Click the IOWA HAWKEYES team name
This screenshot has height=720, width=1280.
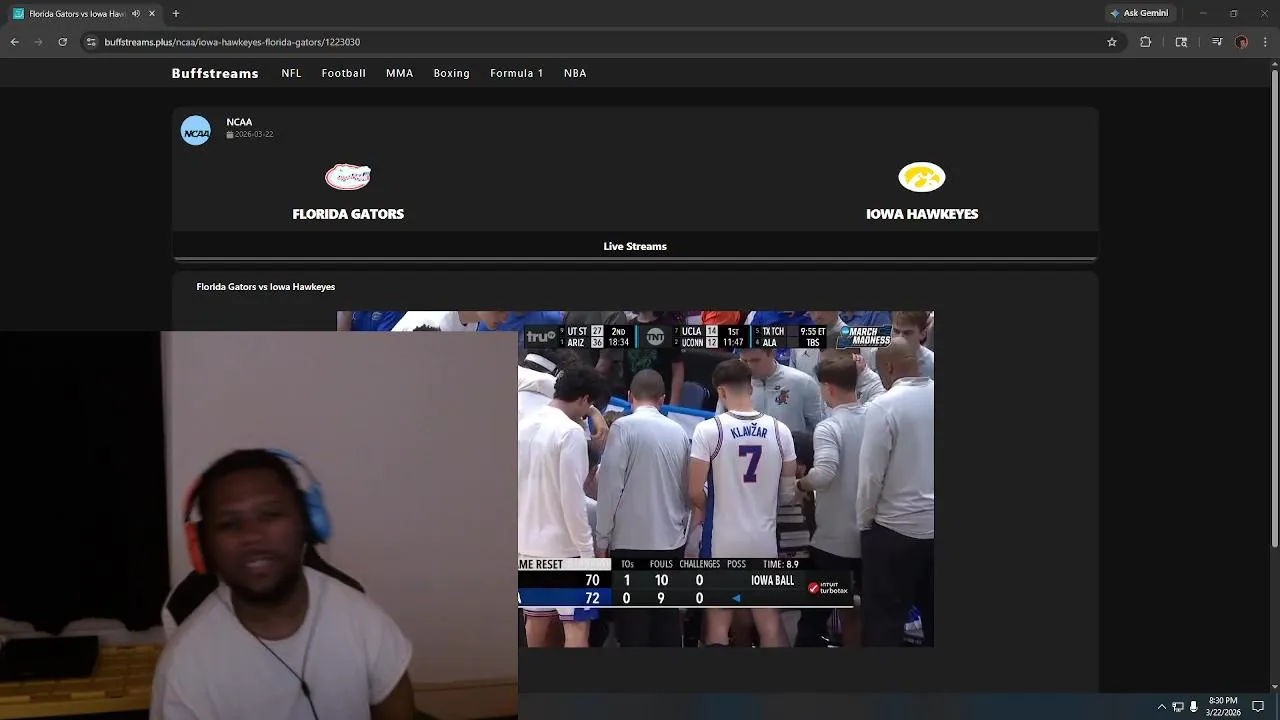922,214
